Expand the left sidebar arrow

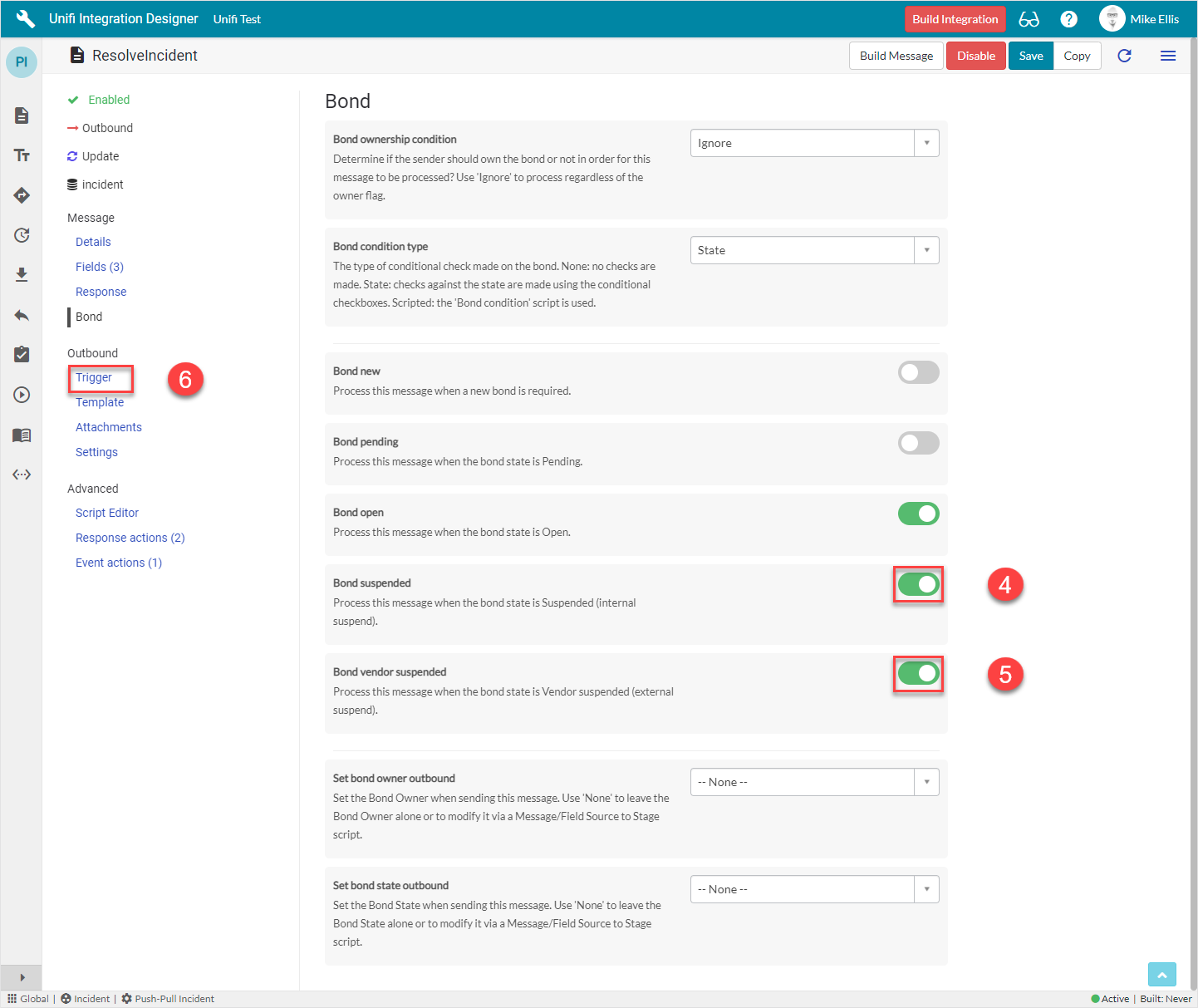point(22,977)
